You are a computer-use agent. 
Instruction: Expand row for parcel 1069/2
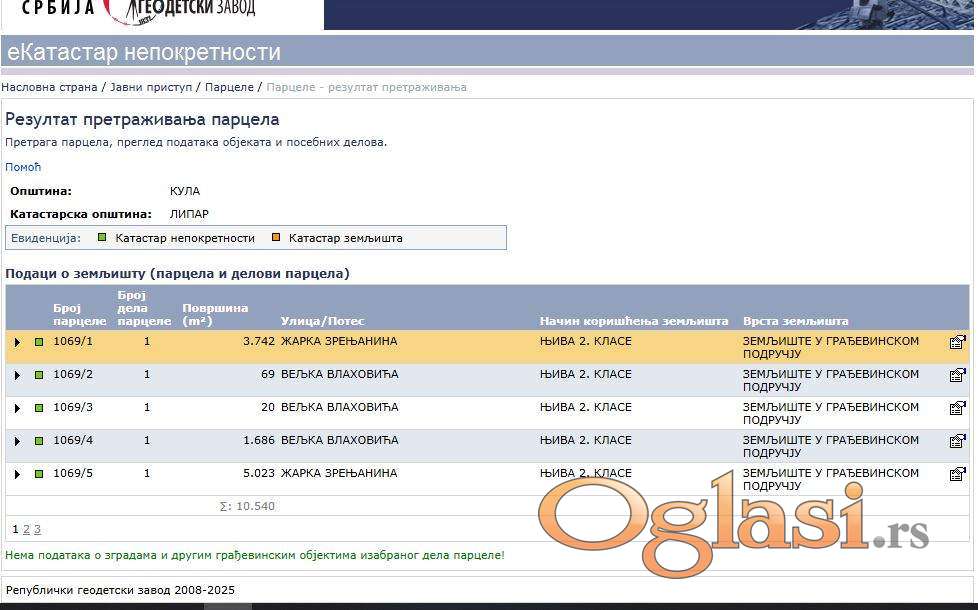click(17, 375)
